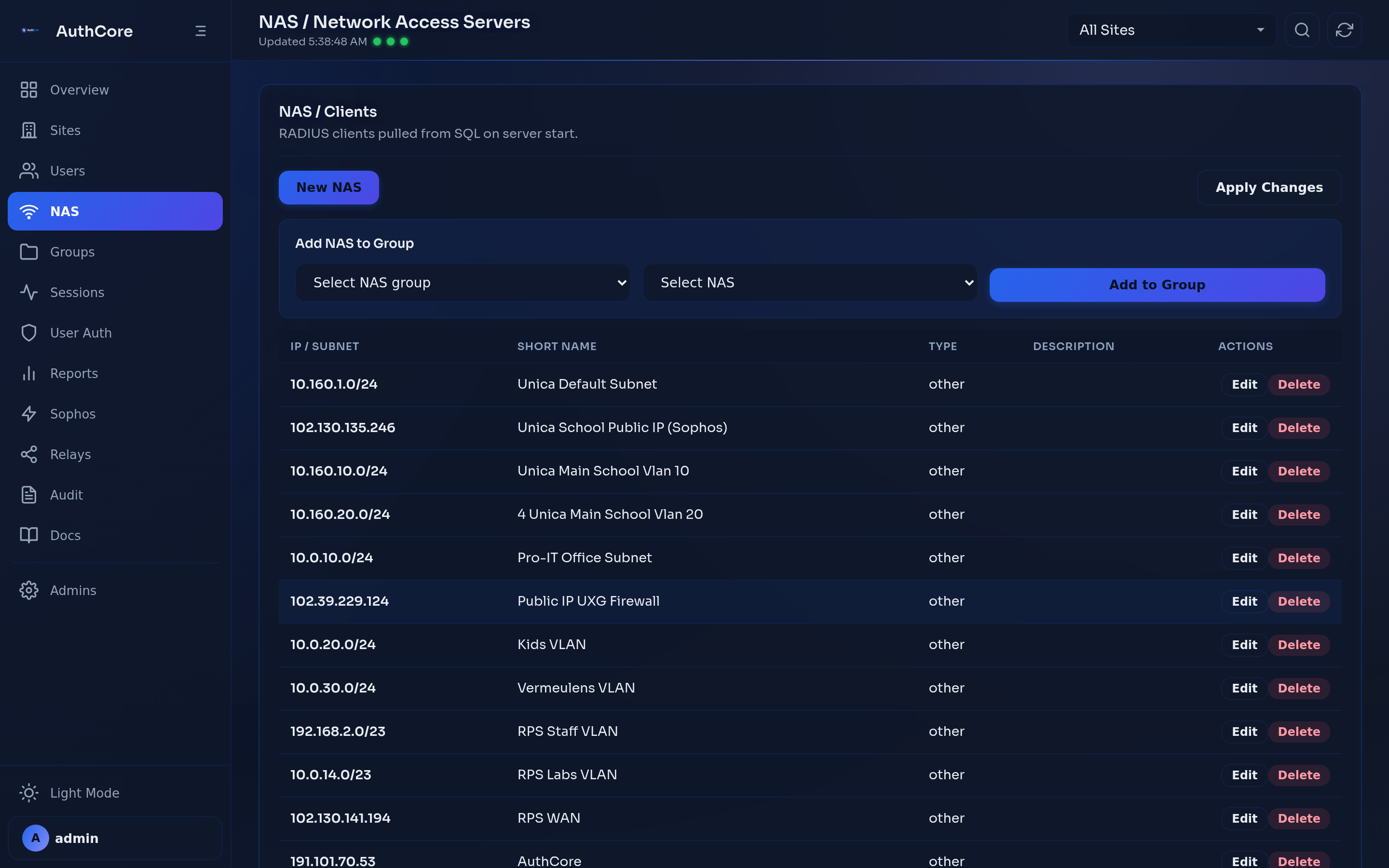1389x868 pixels.
Task: Open Users via the people icon
Action: tap(29, 171)
